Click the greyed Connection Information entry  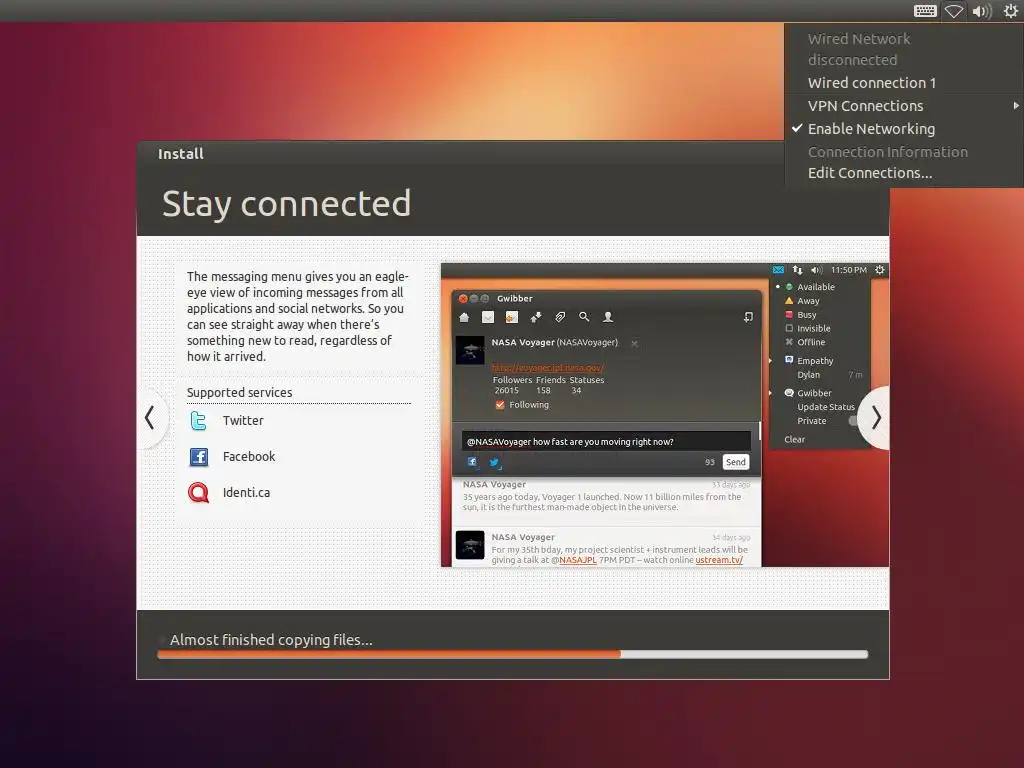tap(888, 152)
